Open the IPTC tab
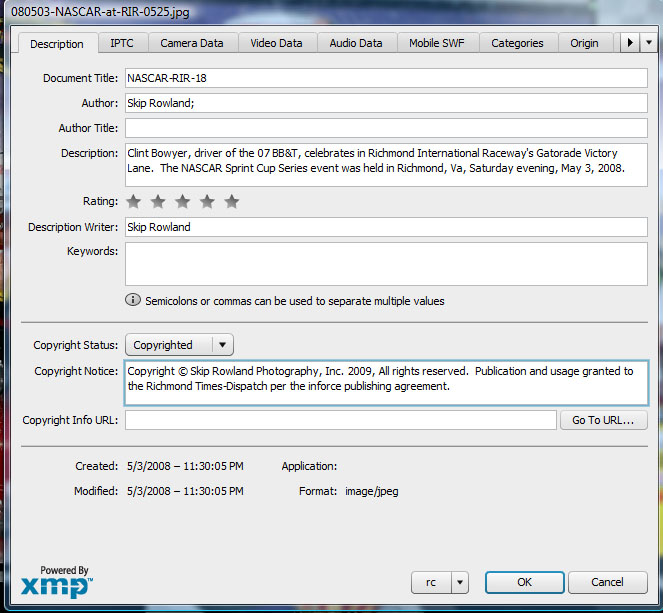 pos(122,43)
